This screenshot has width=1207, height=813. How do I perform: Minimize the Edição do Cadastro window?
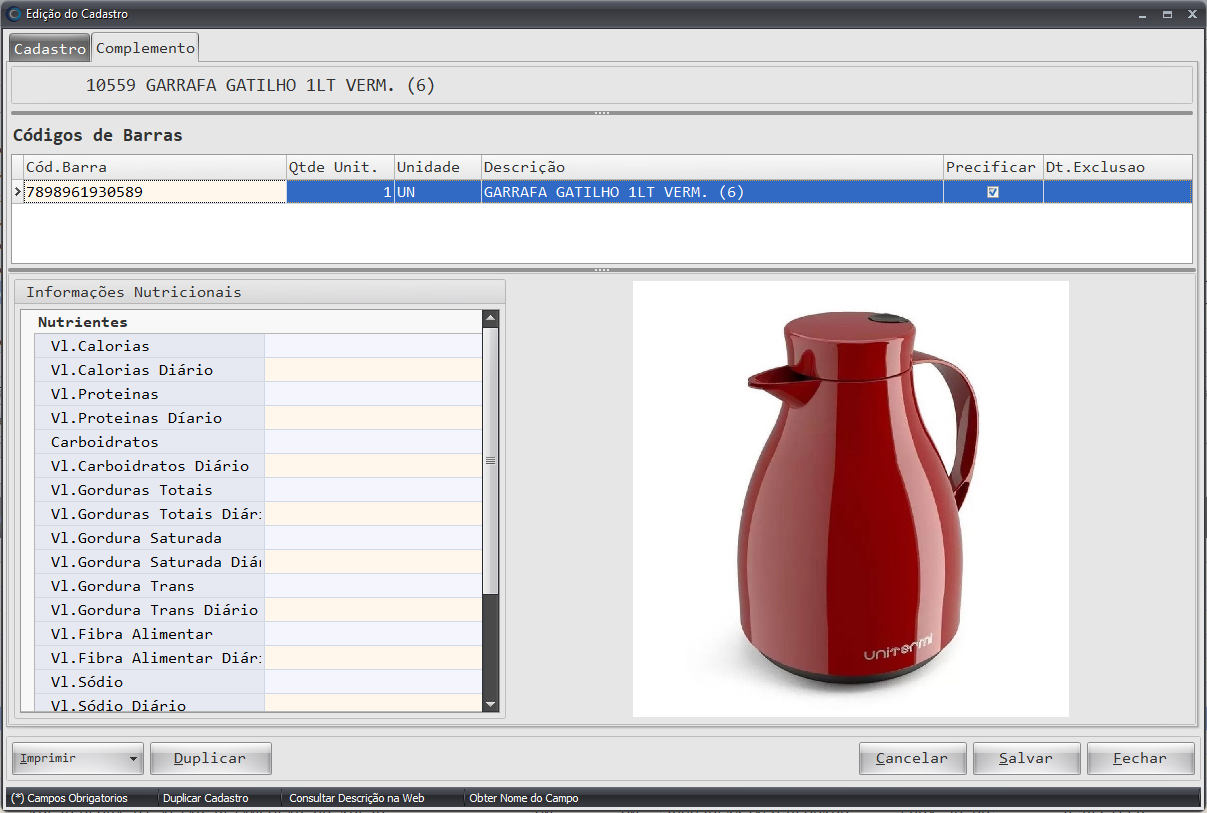pos(1142,14)
